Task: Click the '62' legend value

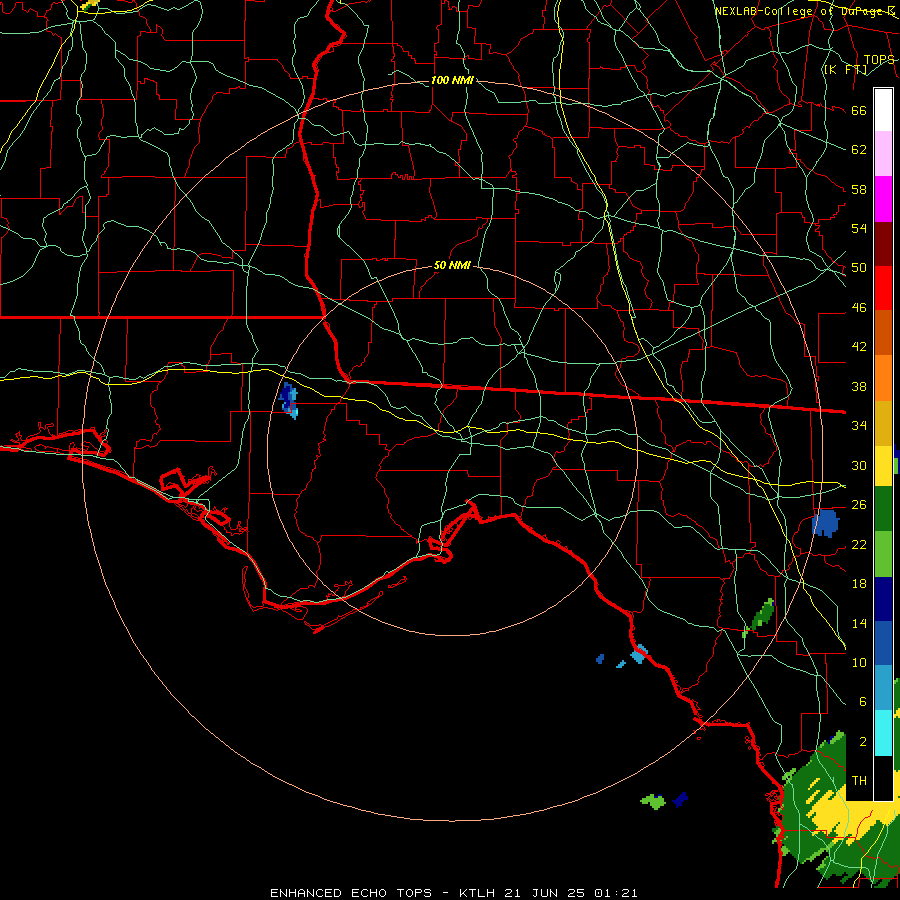Action: 859,150
